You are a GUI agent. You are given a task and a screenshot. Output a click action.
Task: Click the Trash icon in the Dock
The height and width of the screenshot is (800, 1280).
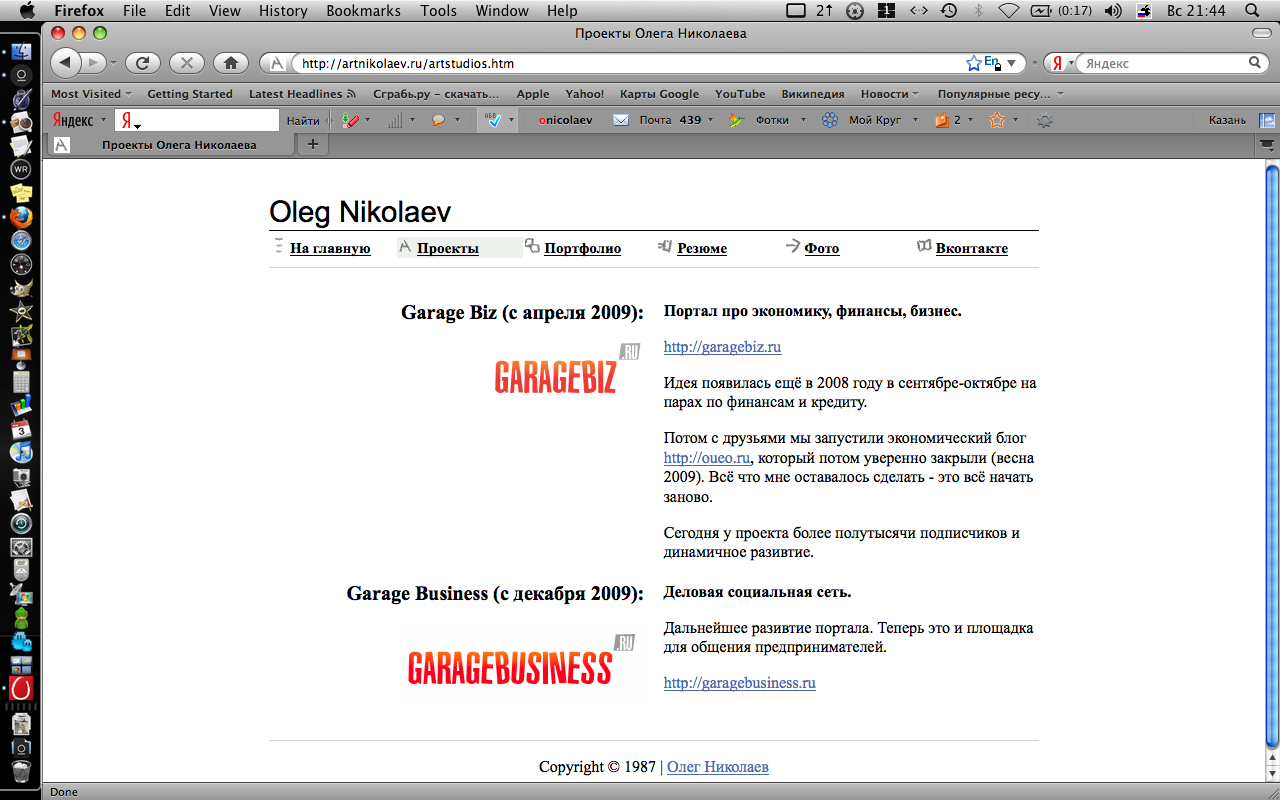[21, 769]
